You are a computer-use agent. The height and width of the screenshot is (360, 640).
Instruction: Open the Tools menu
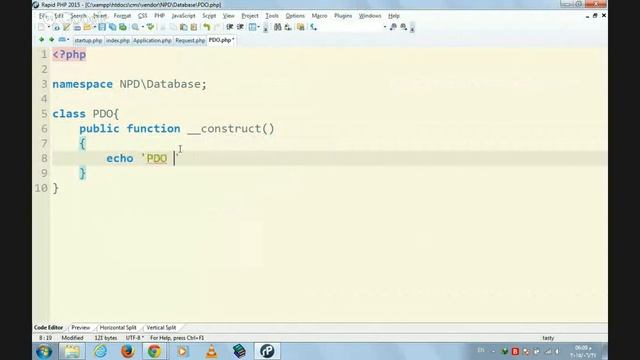point(272,16)
